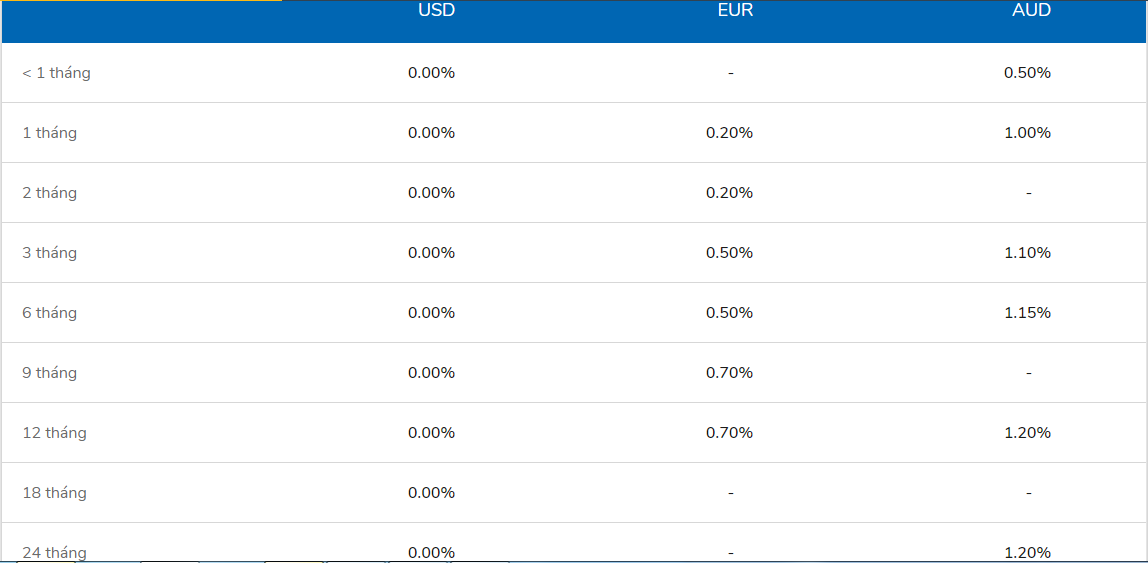Click EUR 0.70% in the 9 tháng row
The height and width of the screenshot is (563, 1148).
(x=729, y=373)
